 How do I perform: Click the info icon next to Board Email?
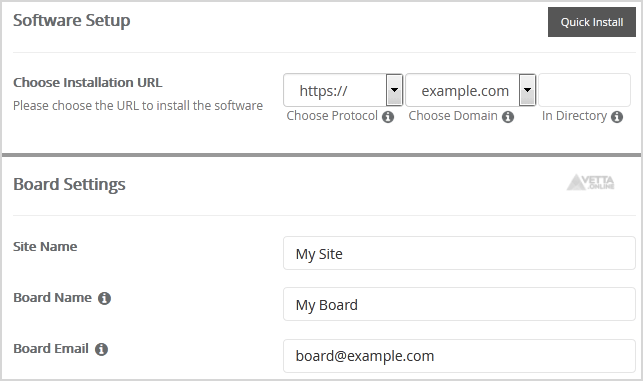click(x=101, y=349)
